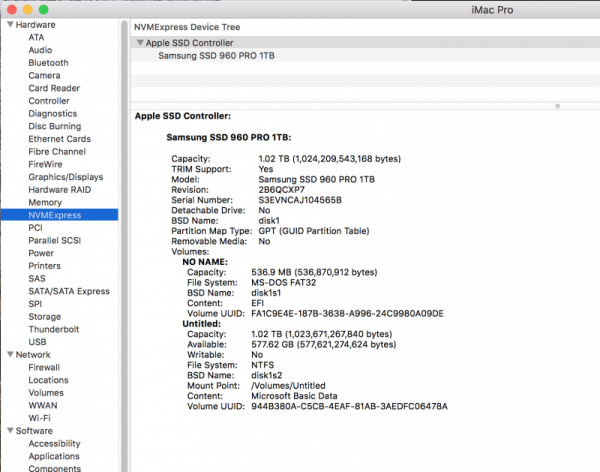This screenshot has height=472, width=600.
Task: Click the yellow minimize window button
Action: 28,10
